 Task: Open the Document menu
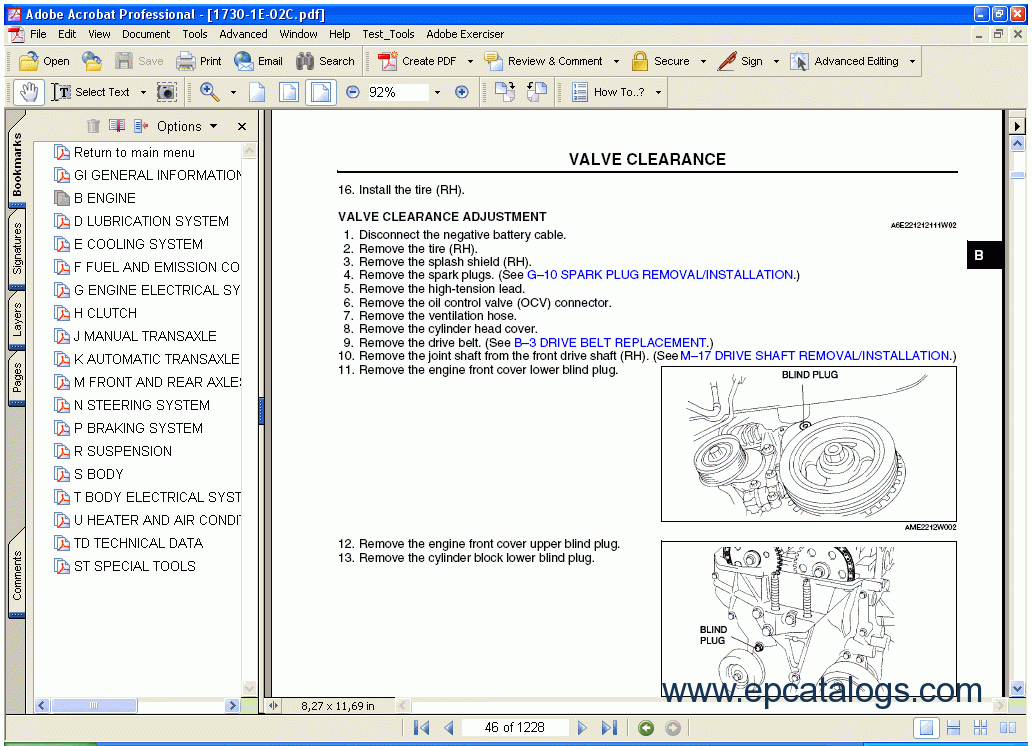pyautogui.click(x=145, y=34)
